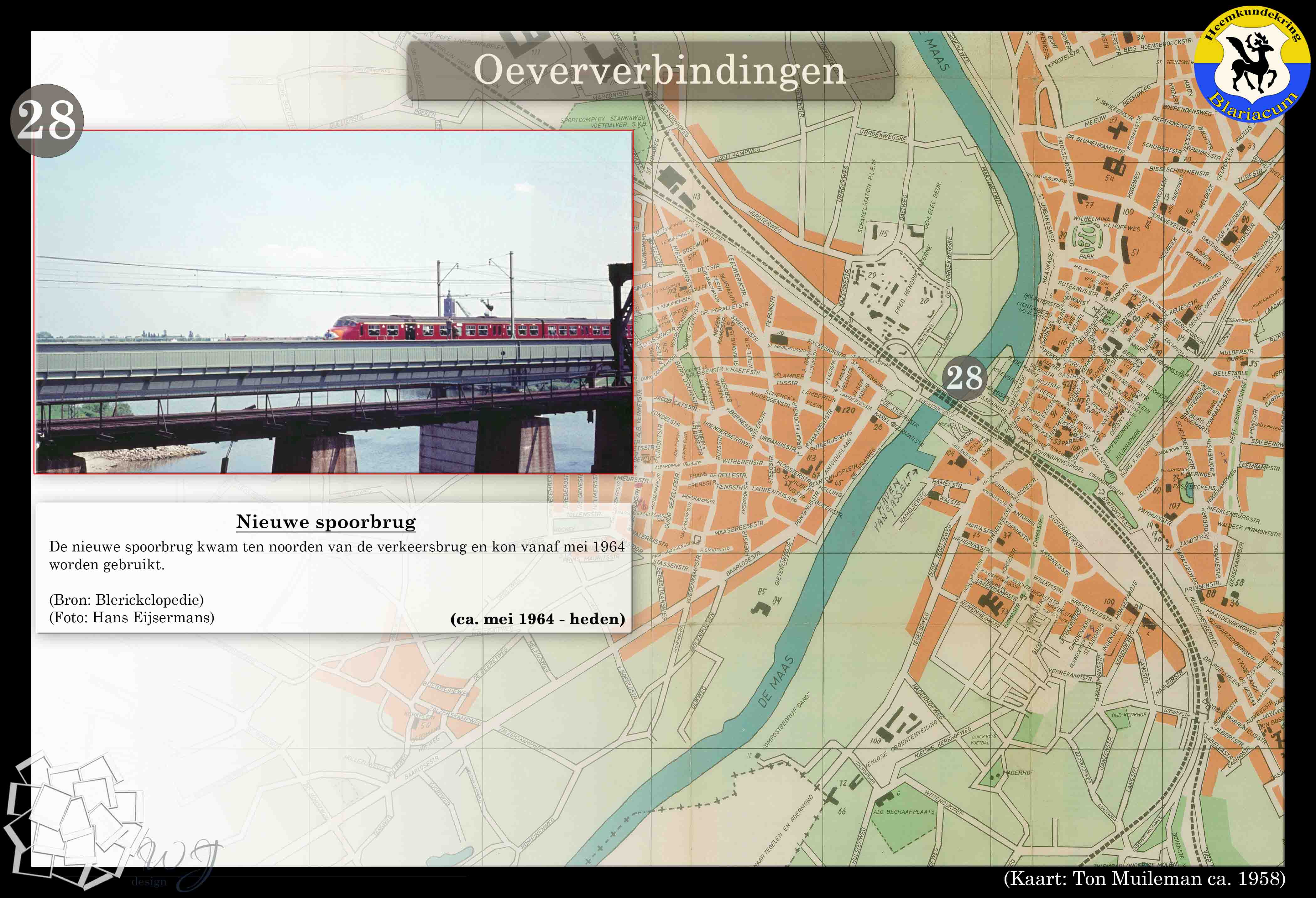Click the Foto: Hans Eijsermans credit
Viewport: 1316px width, 898px height.
click(131, 617)
